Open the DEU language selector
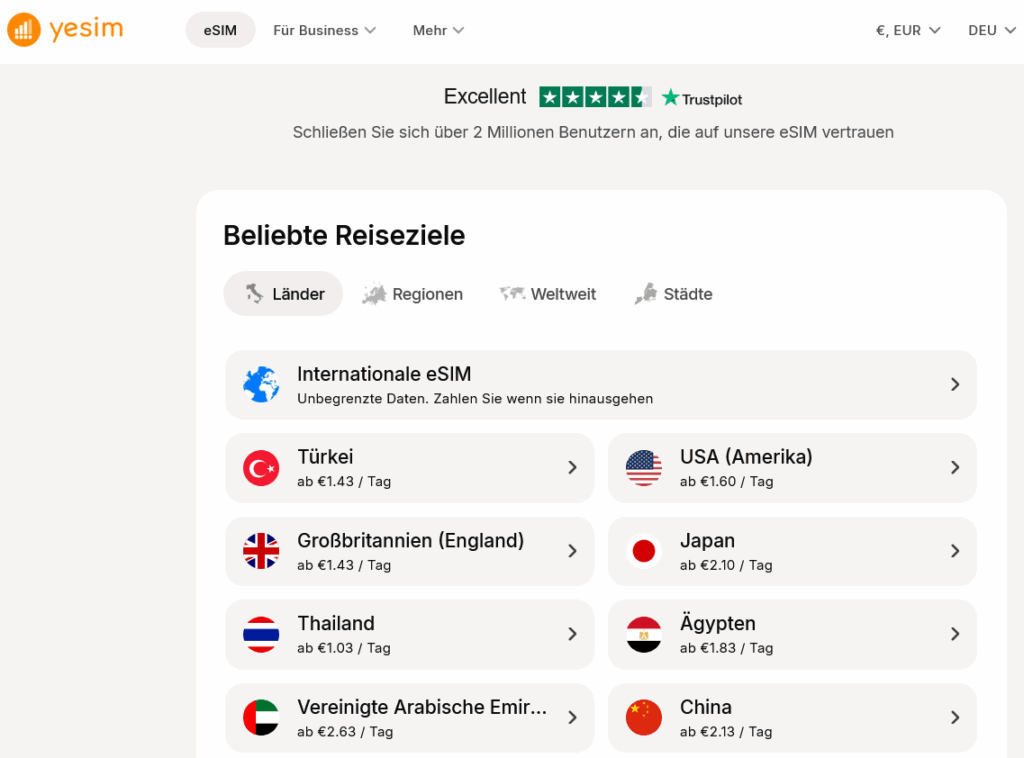The height and width of the screenshot is (758, 1024). coord(989,30)
